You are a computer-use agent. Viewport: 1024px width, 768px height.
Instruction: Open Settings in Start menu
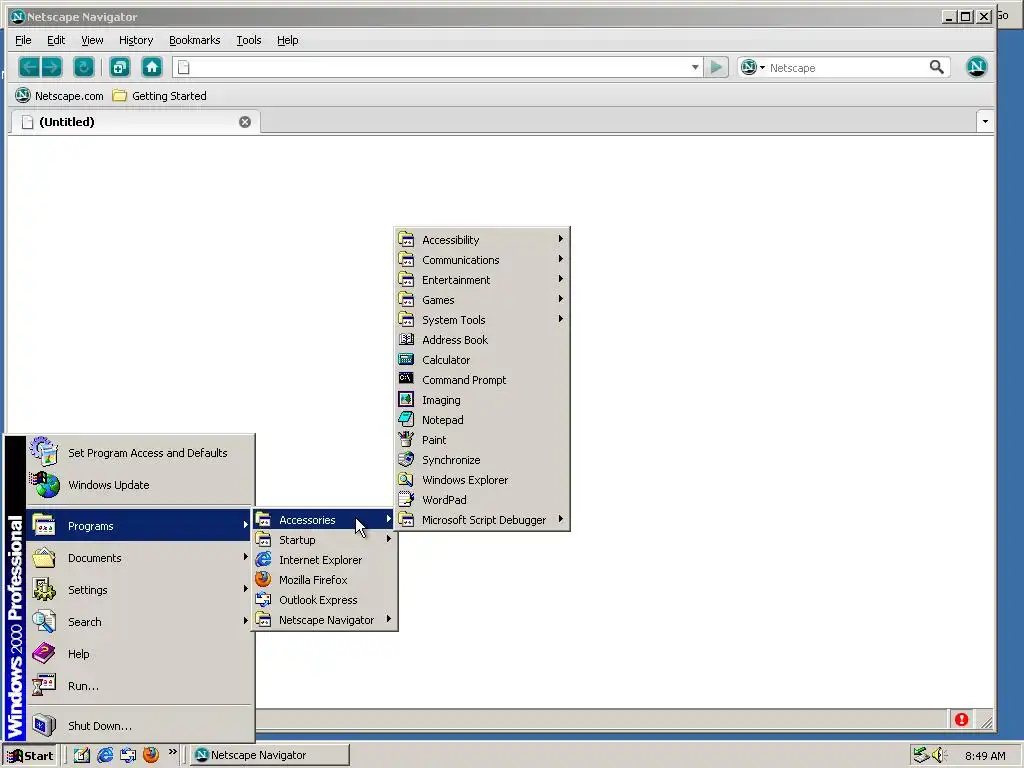pyautogui.click(x=140, y=590)
